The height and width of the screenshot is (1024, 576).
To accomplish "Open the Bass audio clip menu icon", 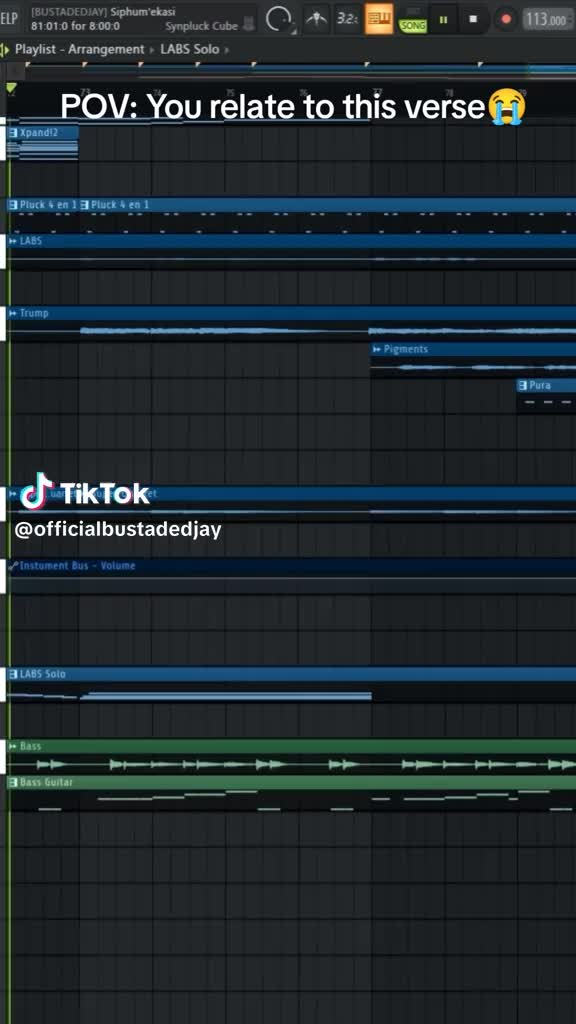I will 12,746.
